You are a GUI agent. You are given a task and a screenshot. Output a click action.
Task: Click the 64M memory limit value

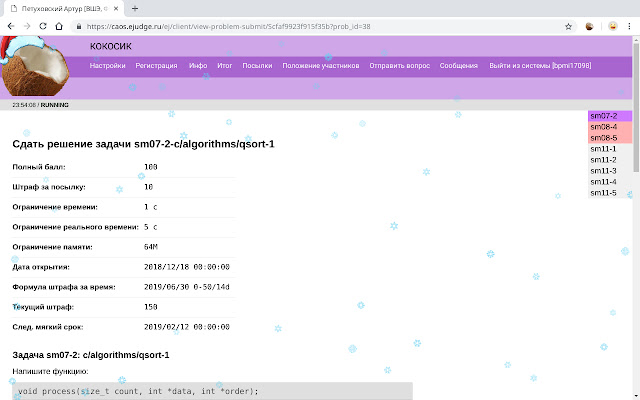(151, 247)
